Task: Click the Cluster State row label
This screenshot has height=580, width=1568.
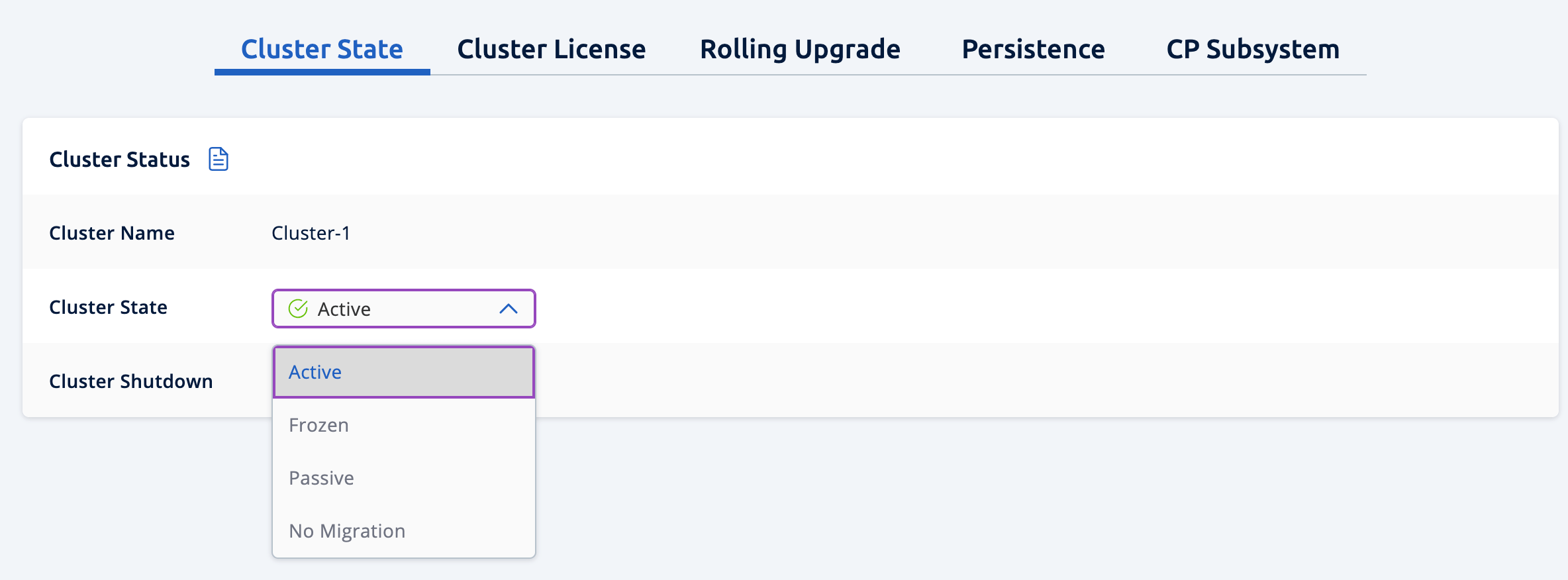Action: (108, 307)
